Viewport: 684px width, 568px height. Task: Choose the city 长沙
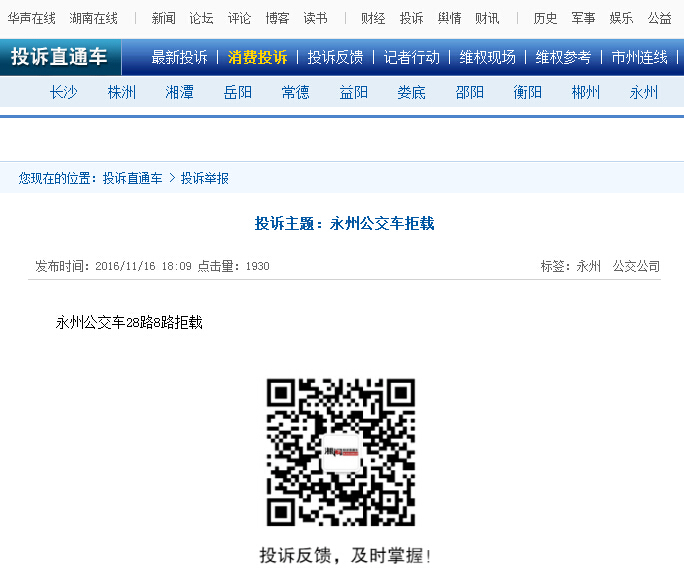[x=63, y=92]
